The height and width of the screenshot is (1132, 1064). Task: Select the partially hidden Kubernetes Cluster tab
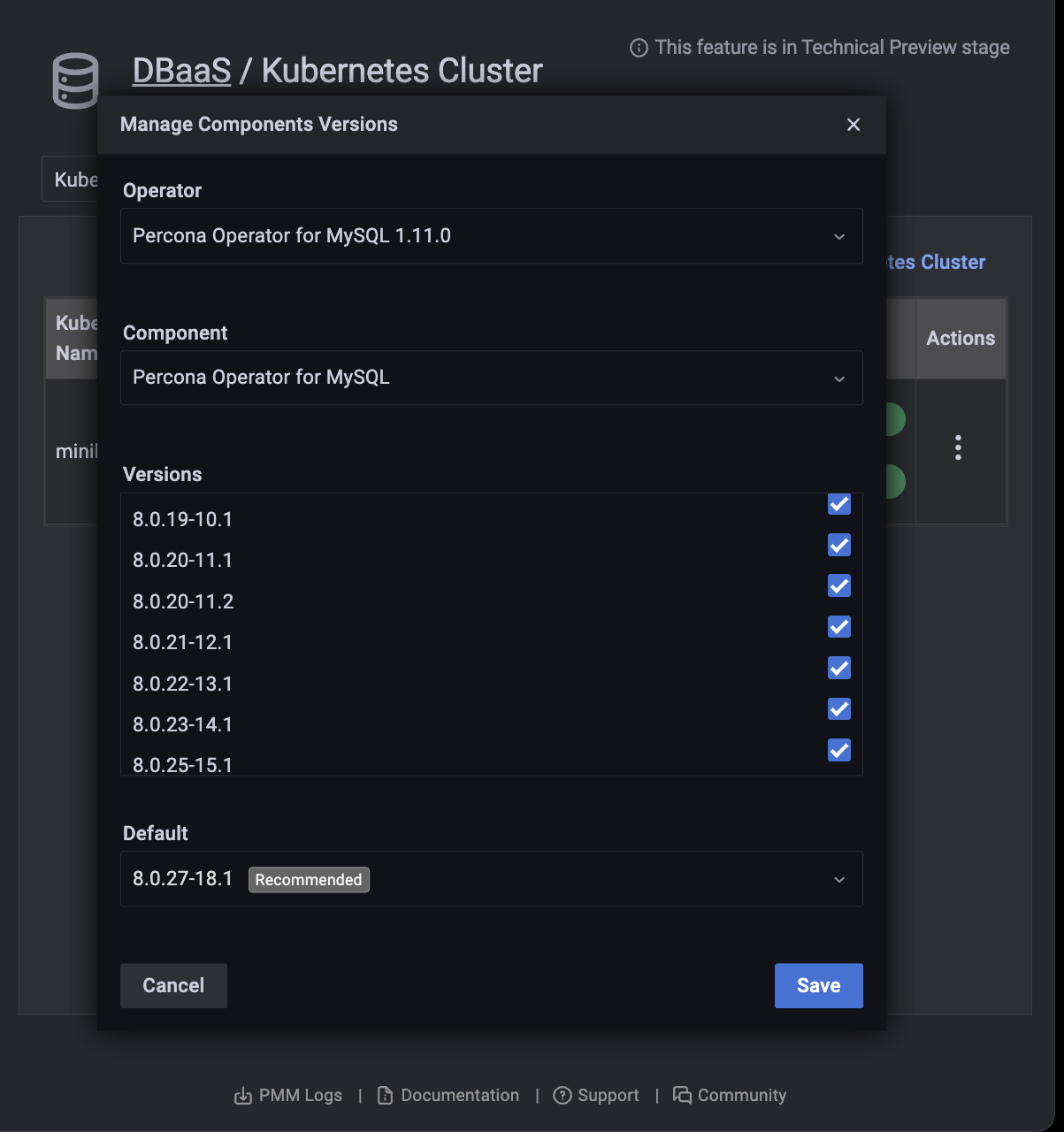(70, 180)
